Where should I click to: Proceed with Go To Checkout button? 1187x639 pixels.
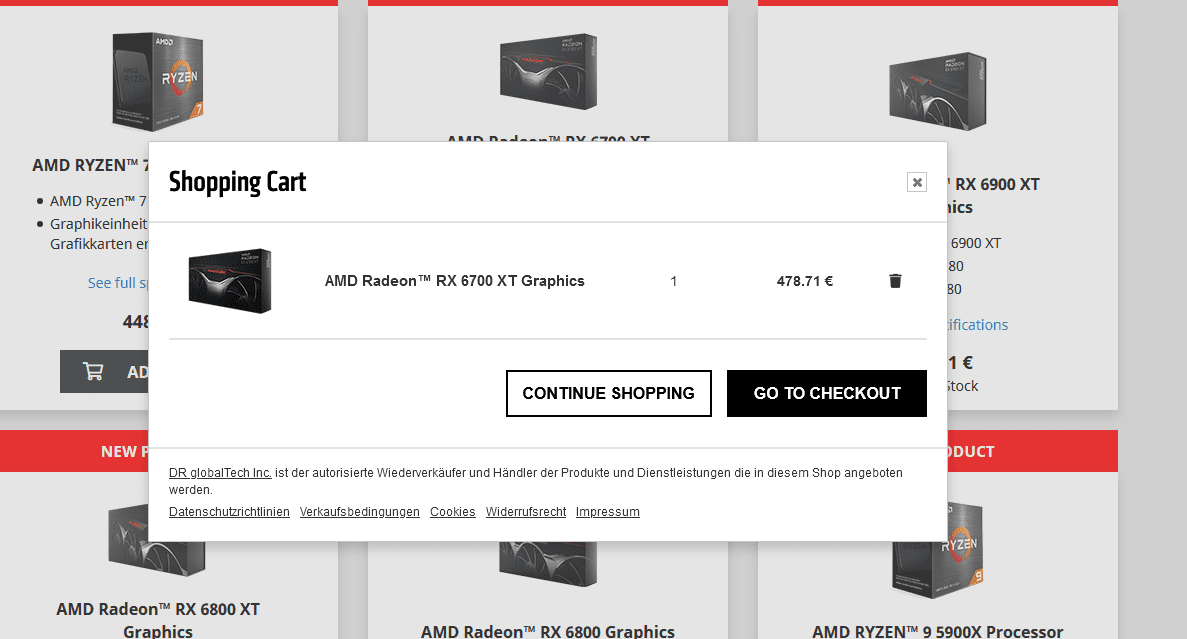point(827,393)
